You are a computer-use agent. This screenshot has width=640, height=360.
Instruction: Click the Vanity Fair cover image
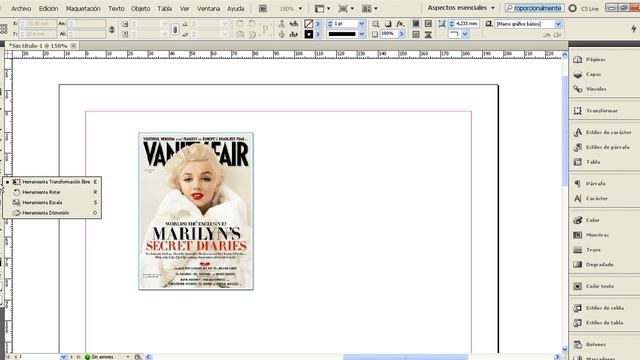[196, 211]
